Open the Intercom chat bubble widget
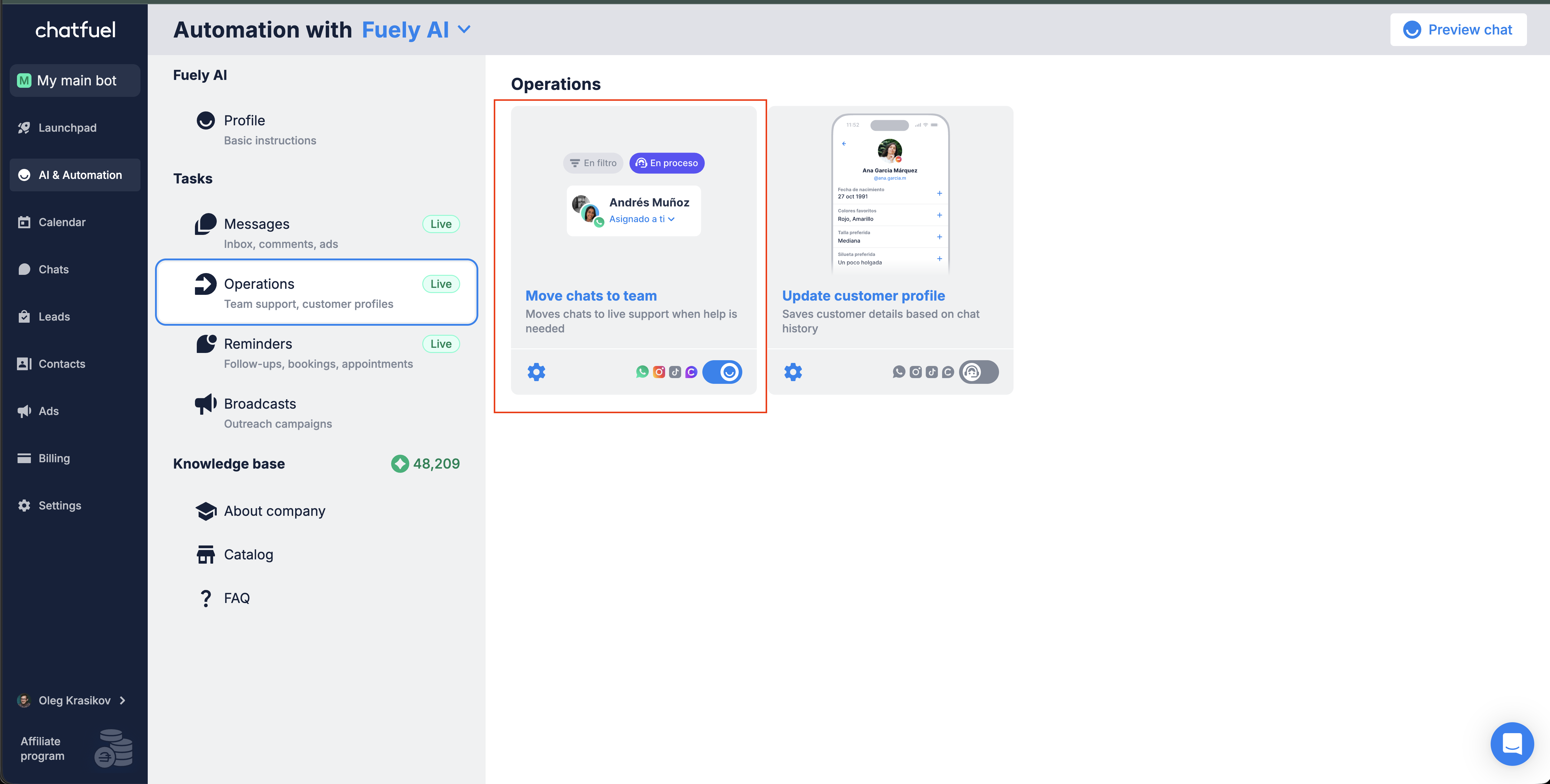Screen dimensions: 1550x784 coord(1512,744)
